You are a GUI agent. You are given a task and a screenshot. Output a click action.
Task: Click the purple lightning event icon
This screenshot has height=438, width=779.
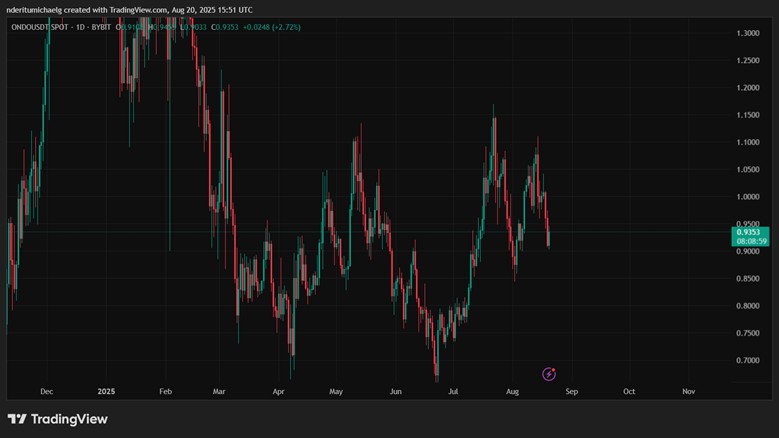pos(548,374)
